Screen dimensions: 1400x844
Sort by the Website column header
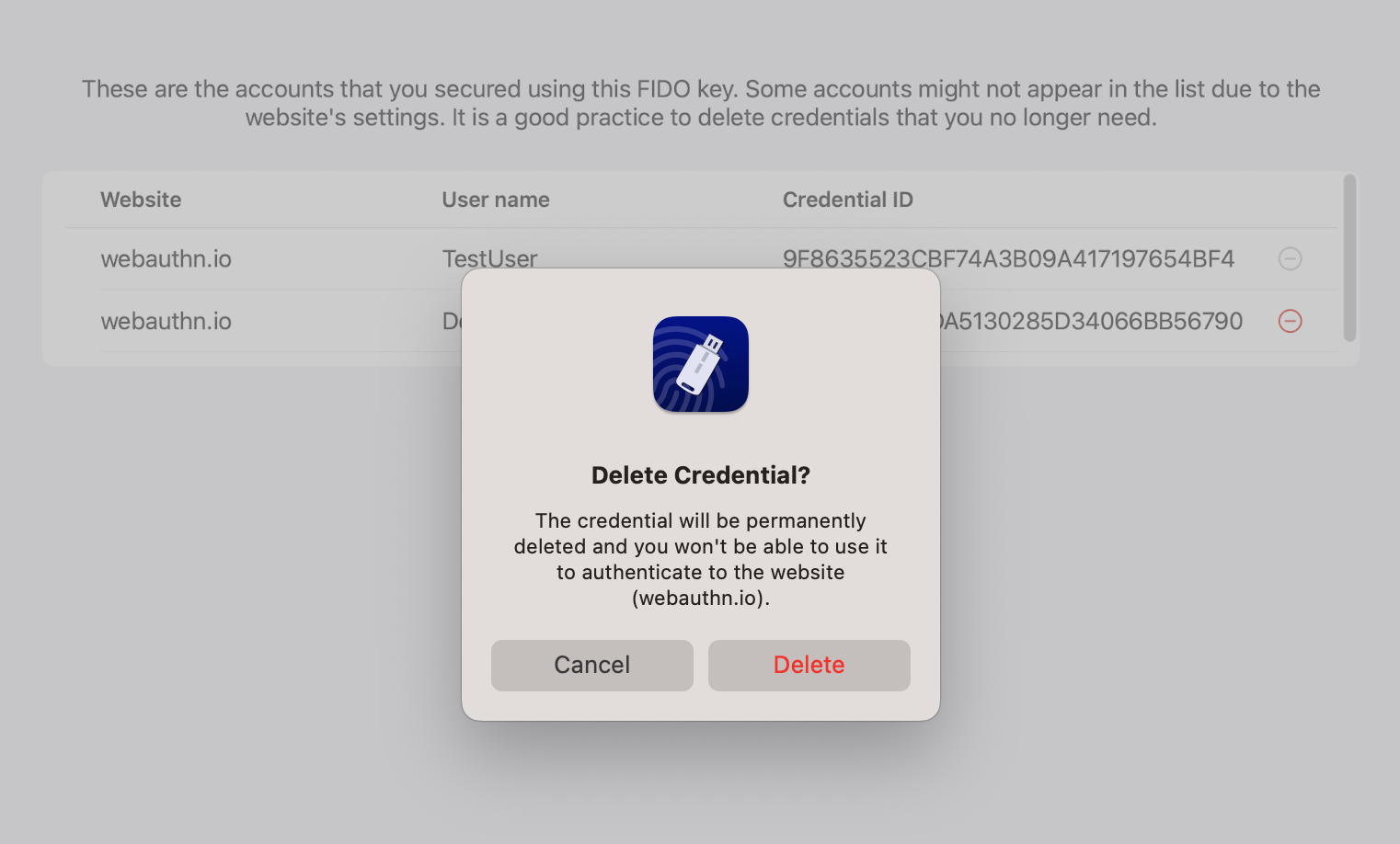[x=141, y=200]
